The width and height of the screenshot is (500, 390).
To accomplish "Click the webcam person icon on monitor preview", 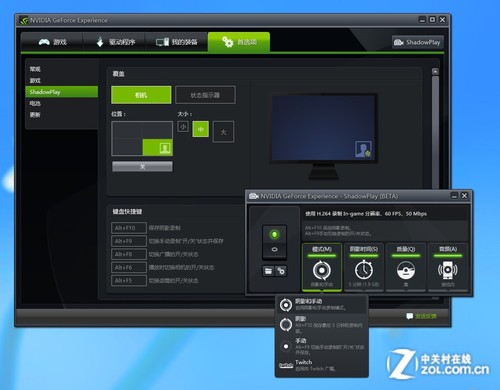I will [x=363, y=149].
